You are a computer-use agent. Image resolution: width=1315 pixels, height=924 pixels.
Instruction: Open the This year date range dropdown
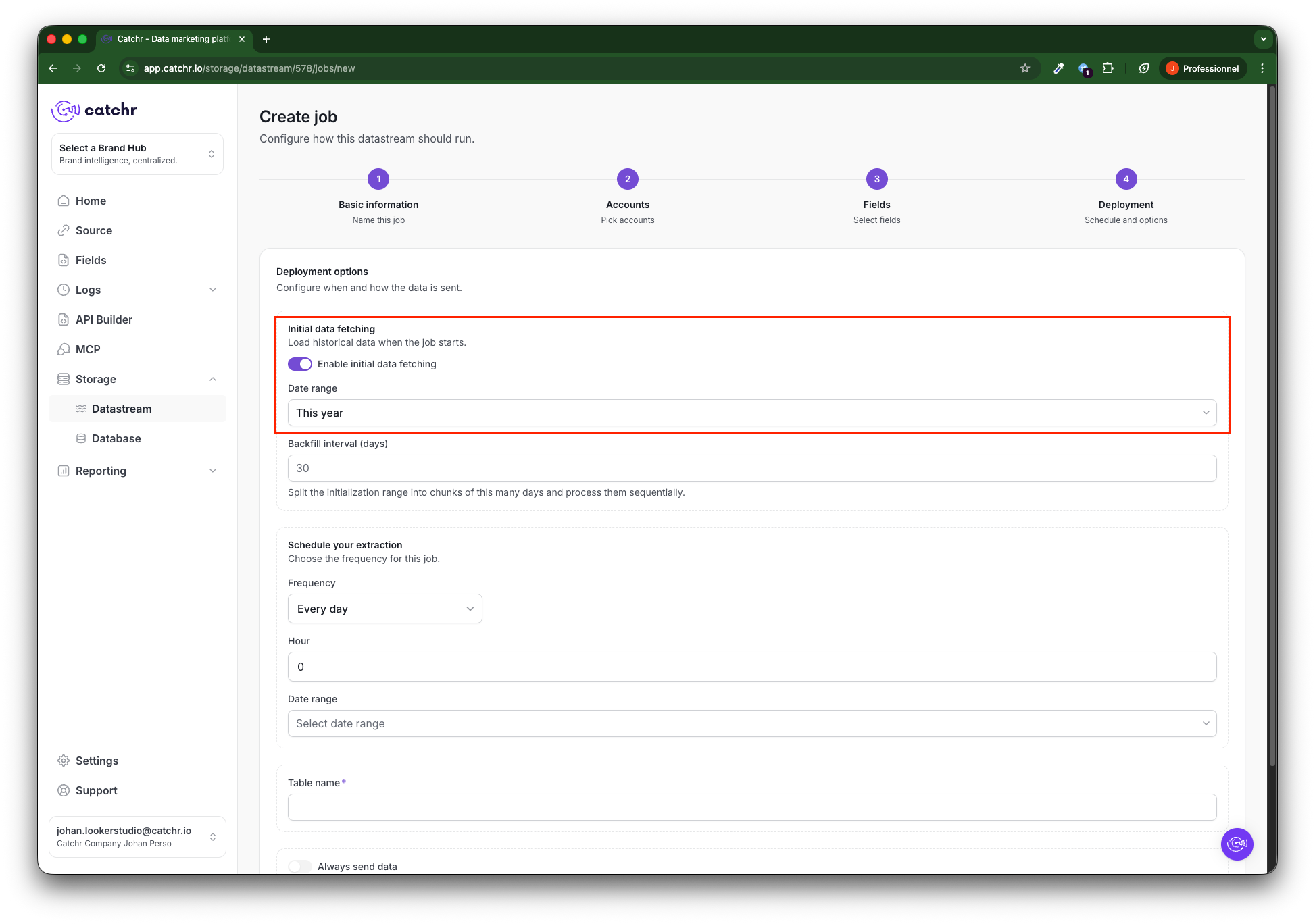751,413
